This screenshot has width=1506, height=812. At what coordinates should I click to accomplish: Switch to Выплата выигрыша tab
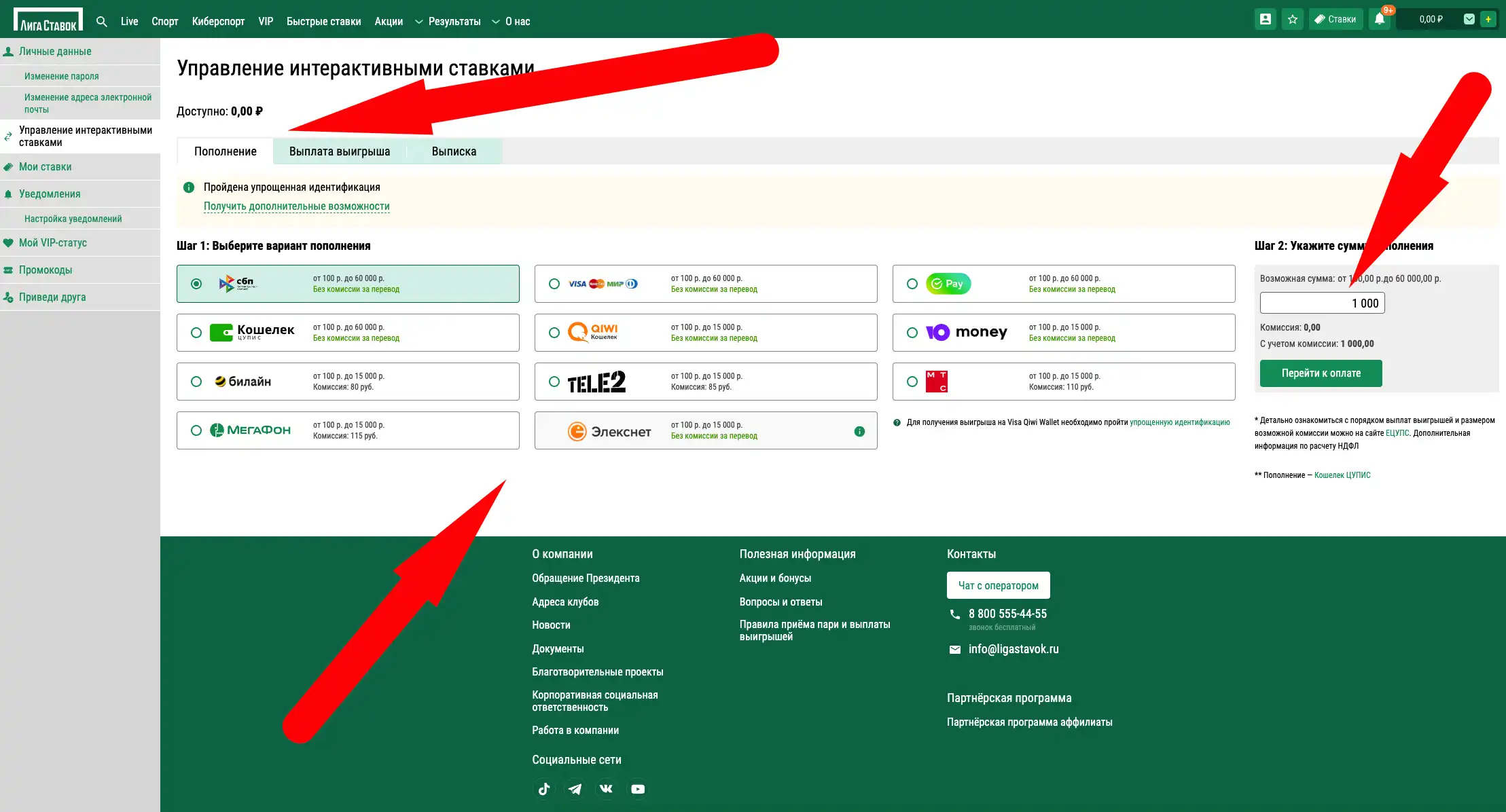pyautogui.click(x=340, y=151)
